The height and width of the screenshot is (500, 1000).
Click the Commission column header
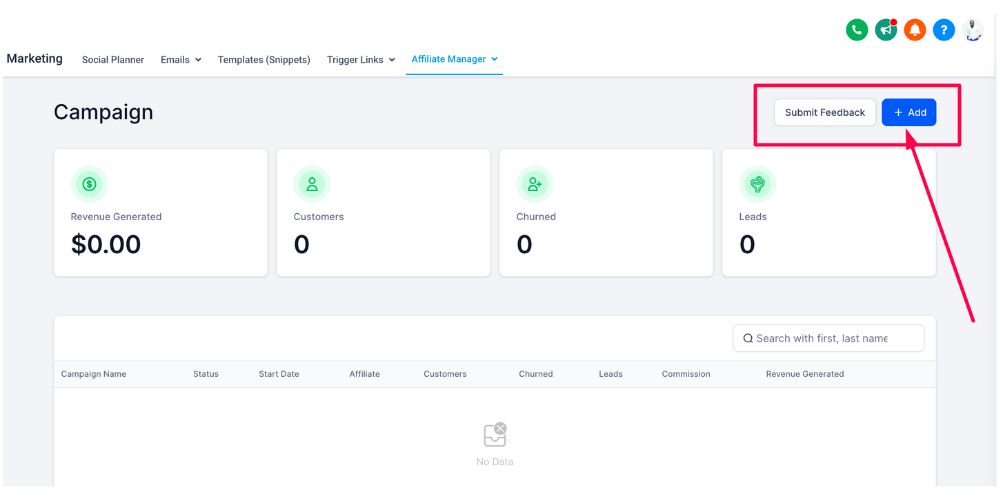[x=686, y=374]
